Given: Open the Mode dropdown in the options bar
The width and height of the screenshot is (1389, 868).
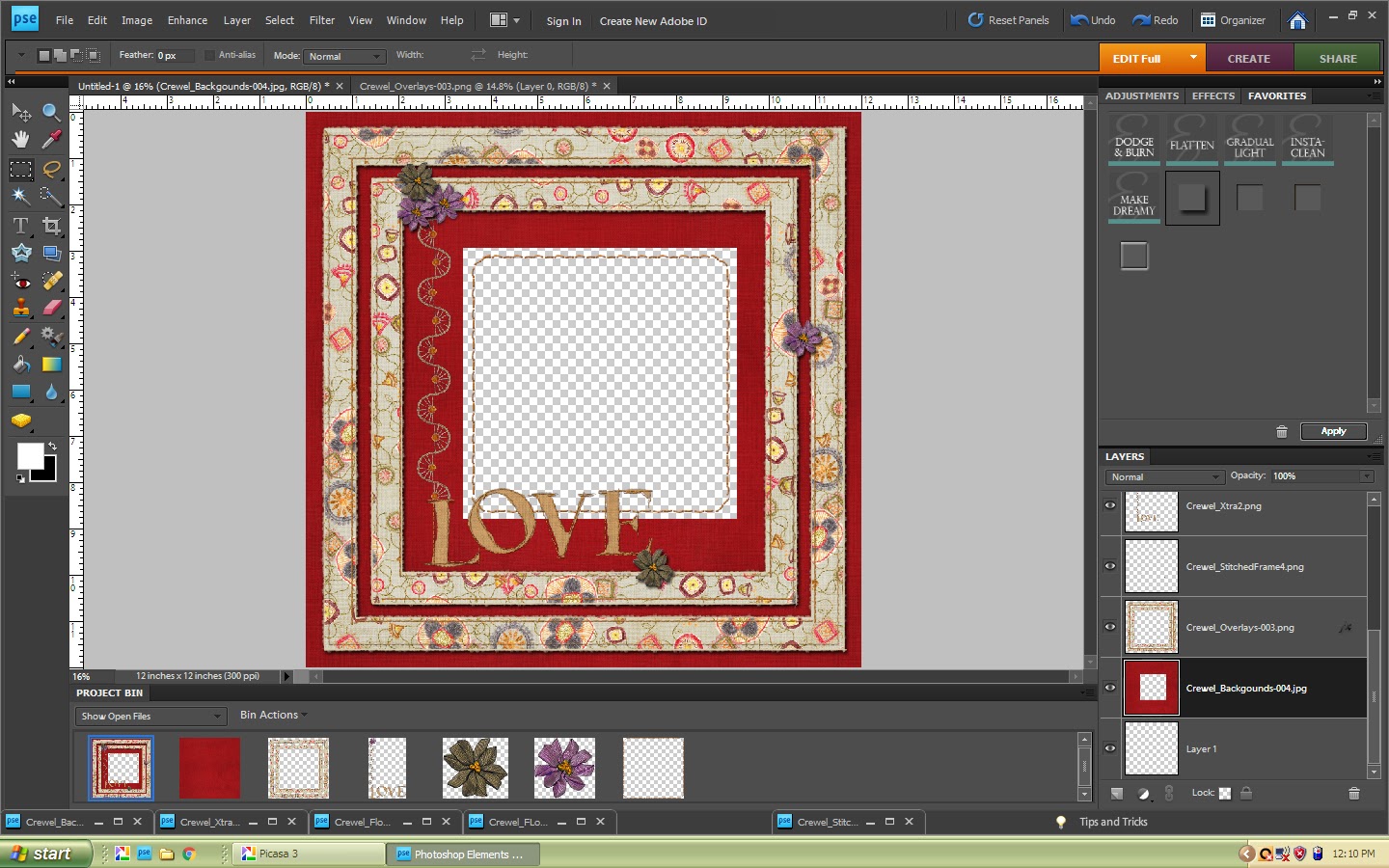Looking at the screenshot, I should (x=344, y=56).
